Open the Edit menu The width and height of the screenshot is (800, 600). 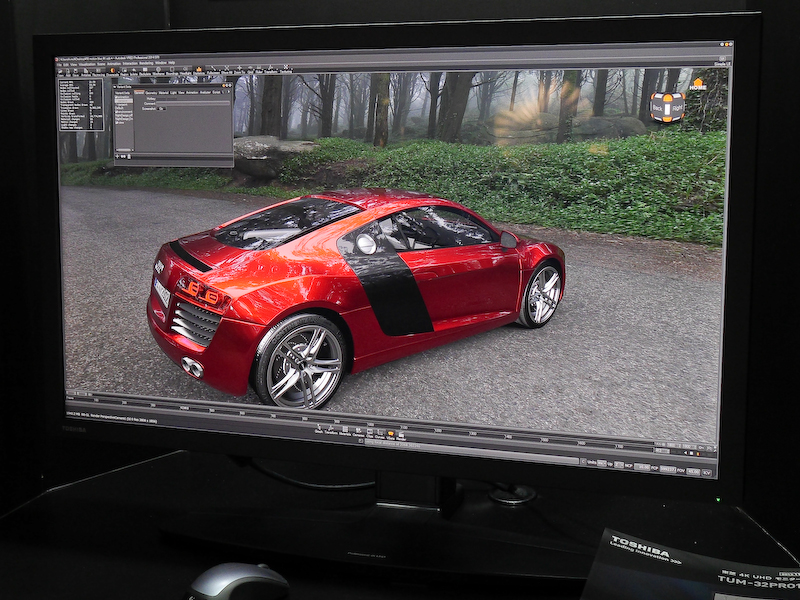pyautogui.click(x=66, y=63)
